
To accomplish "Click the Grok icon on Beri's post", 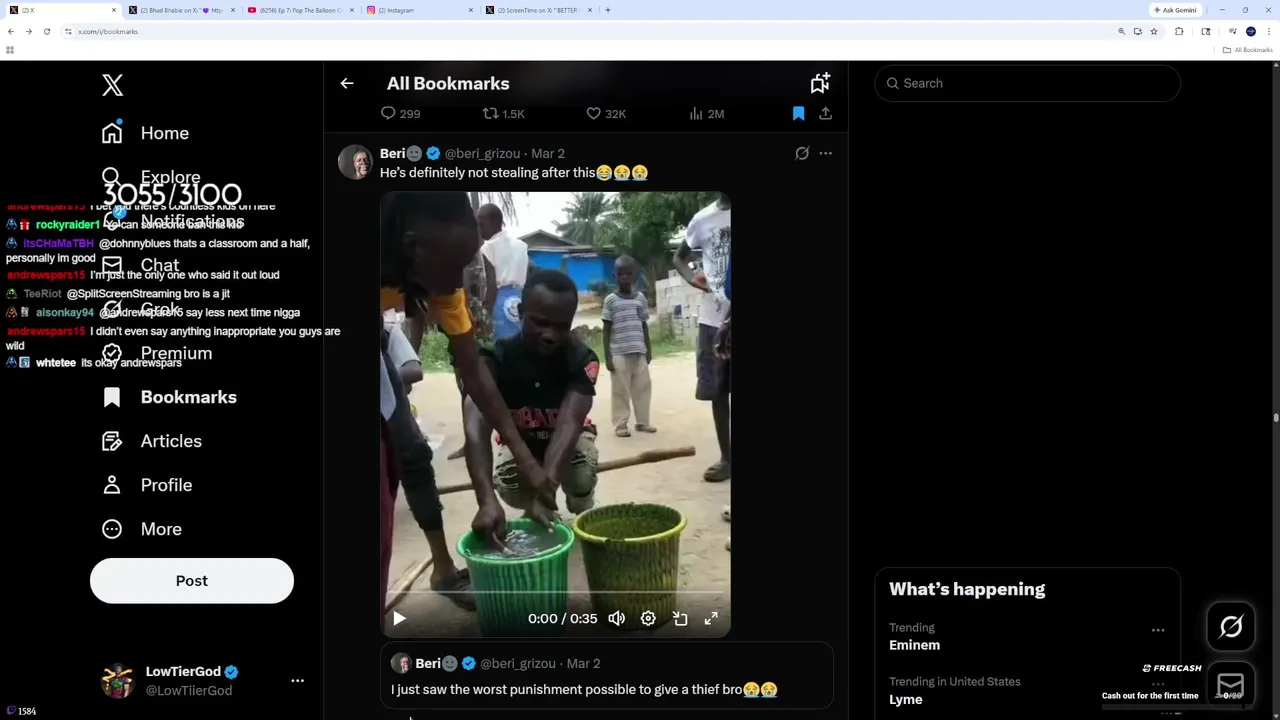I will (x=802, y=154).
